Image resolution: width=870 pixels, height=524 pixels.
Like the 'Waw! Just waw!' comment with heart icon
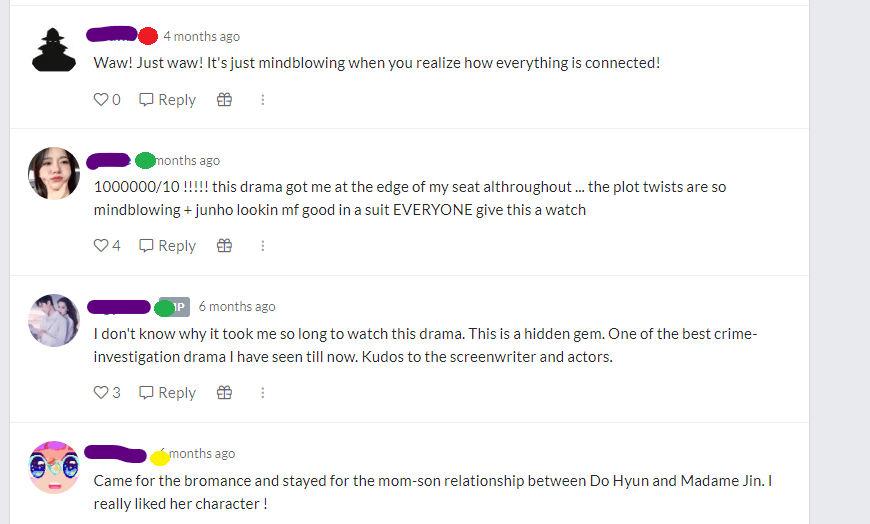(x=100, y=99)
